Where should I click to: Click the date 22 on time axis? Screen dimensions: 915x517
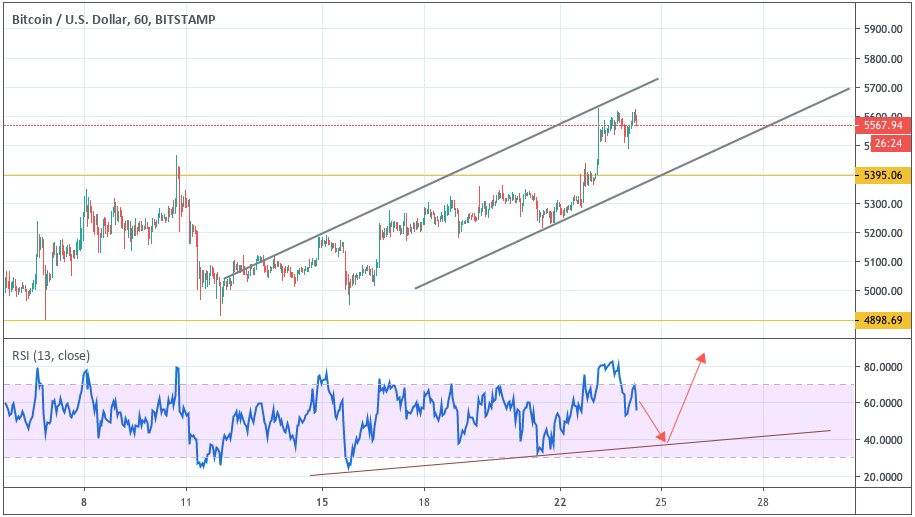[x=560, y=502]
